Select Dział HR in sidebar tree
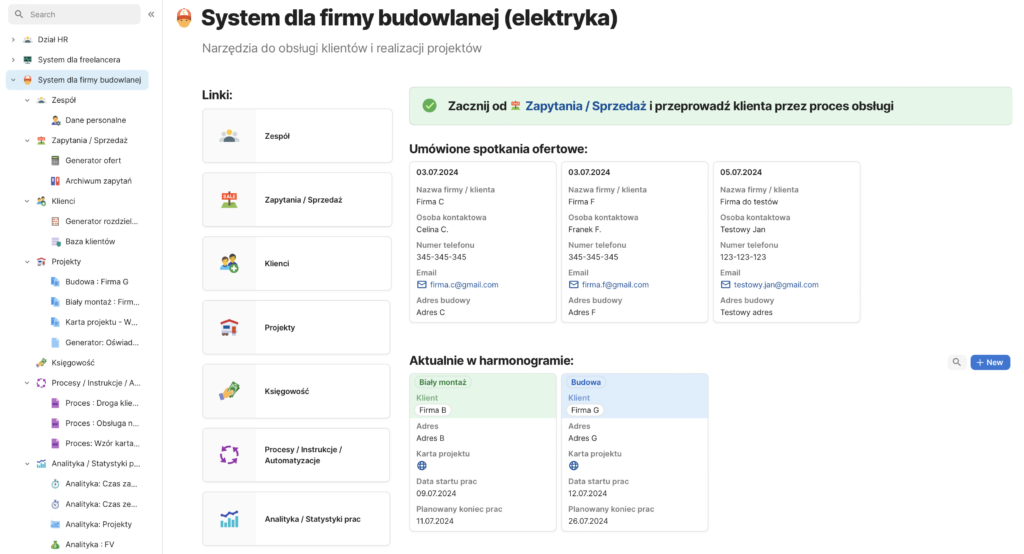Viewport: 1024px width, 554px height. click(x=53, y=39)
